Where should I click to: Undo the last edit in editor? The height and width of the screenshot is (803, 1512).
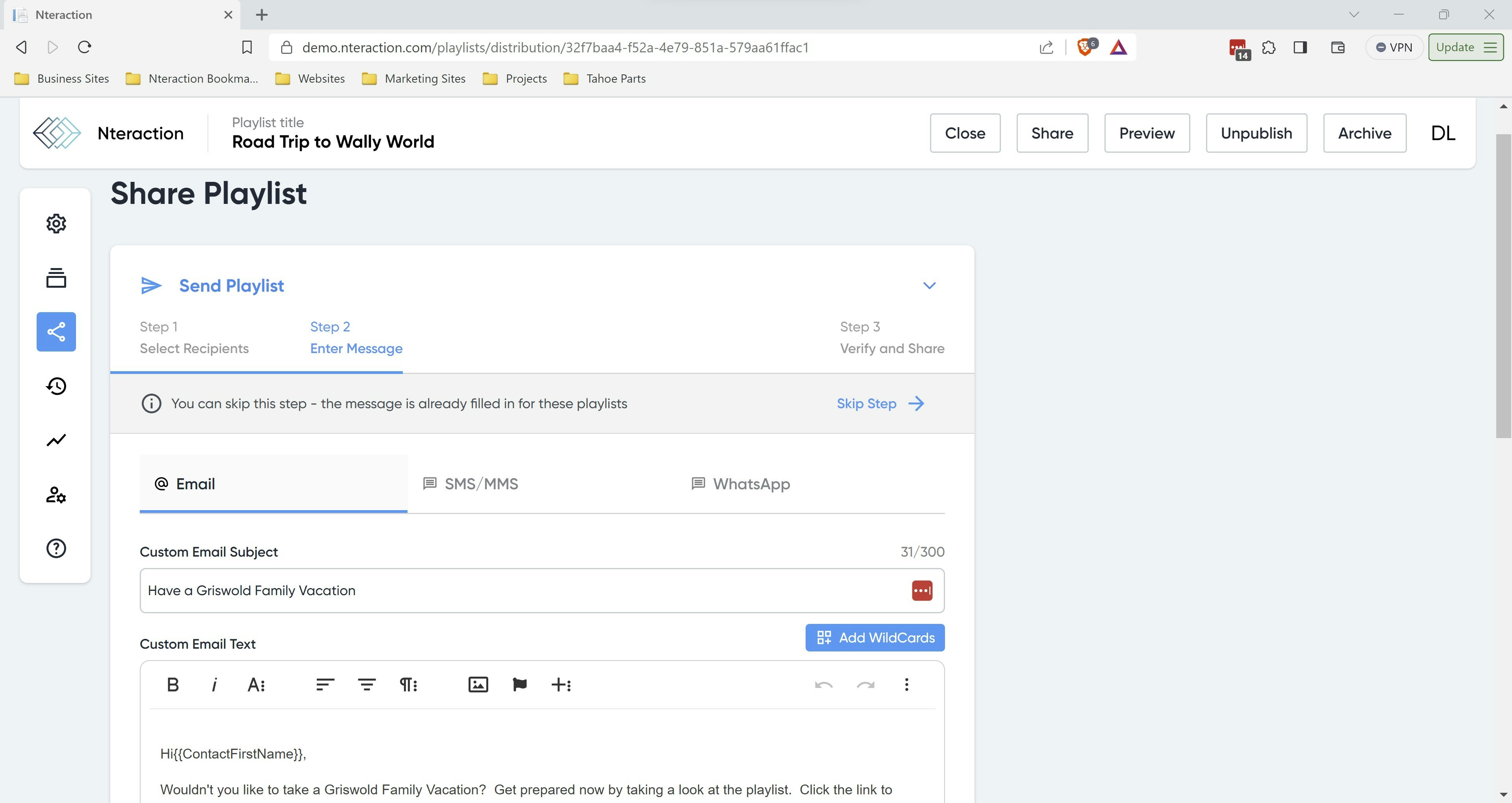pos(823,685)
